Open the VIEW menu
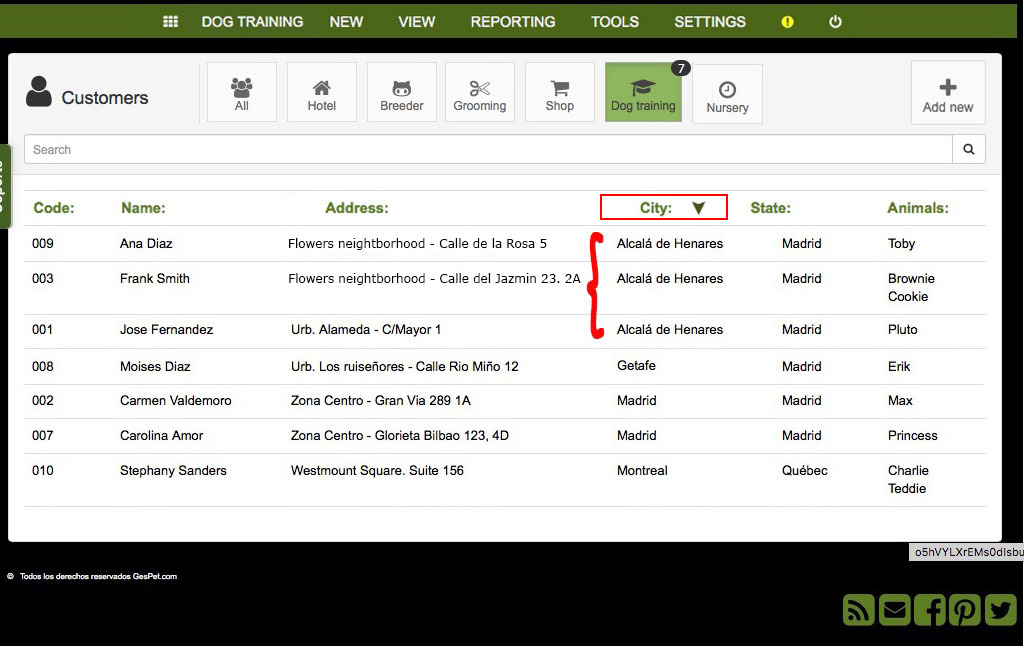1024x646 pixels. tap(417, 22)
